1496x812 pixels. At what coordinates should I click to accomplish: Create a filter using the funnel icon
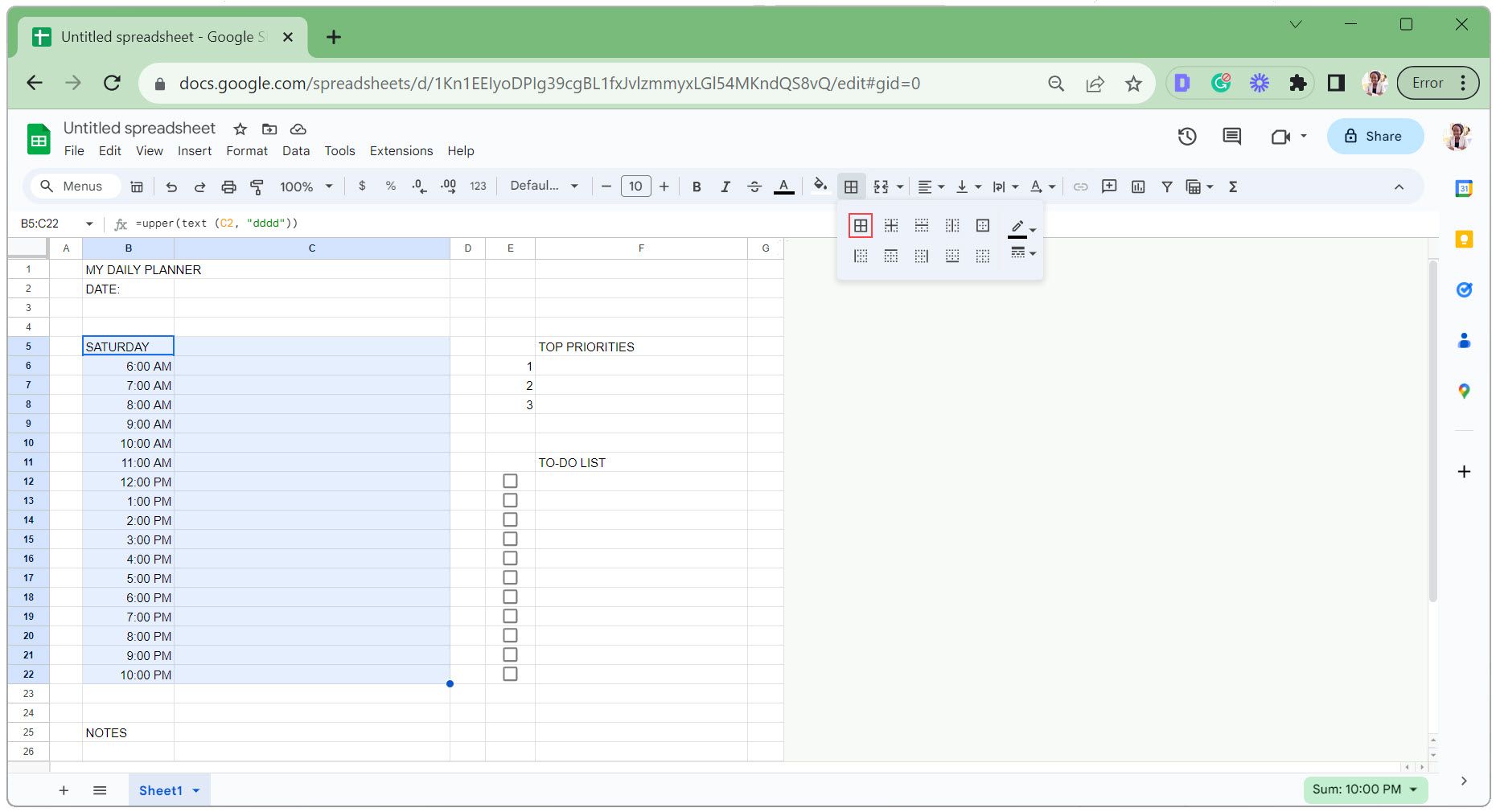coord(1166,186)
